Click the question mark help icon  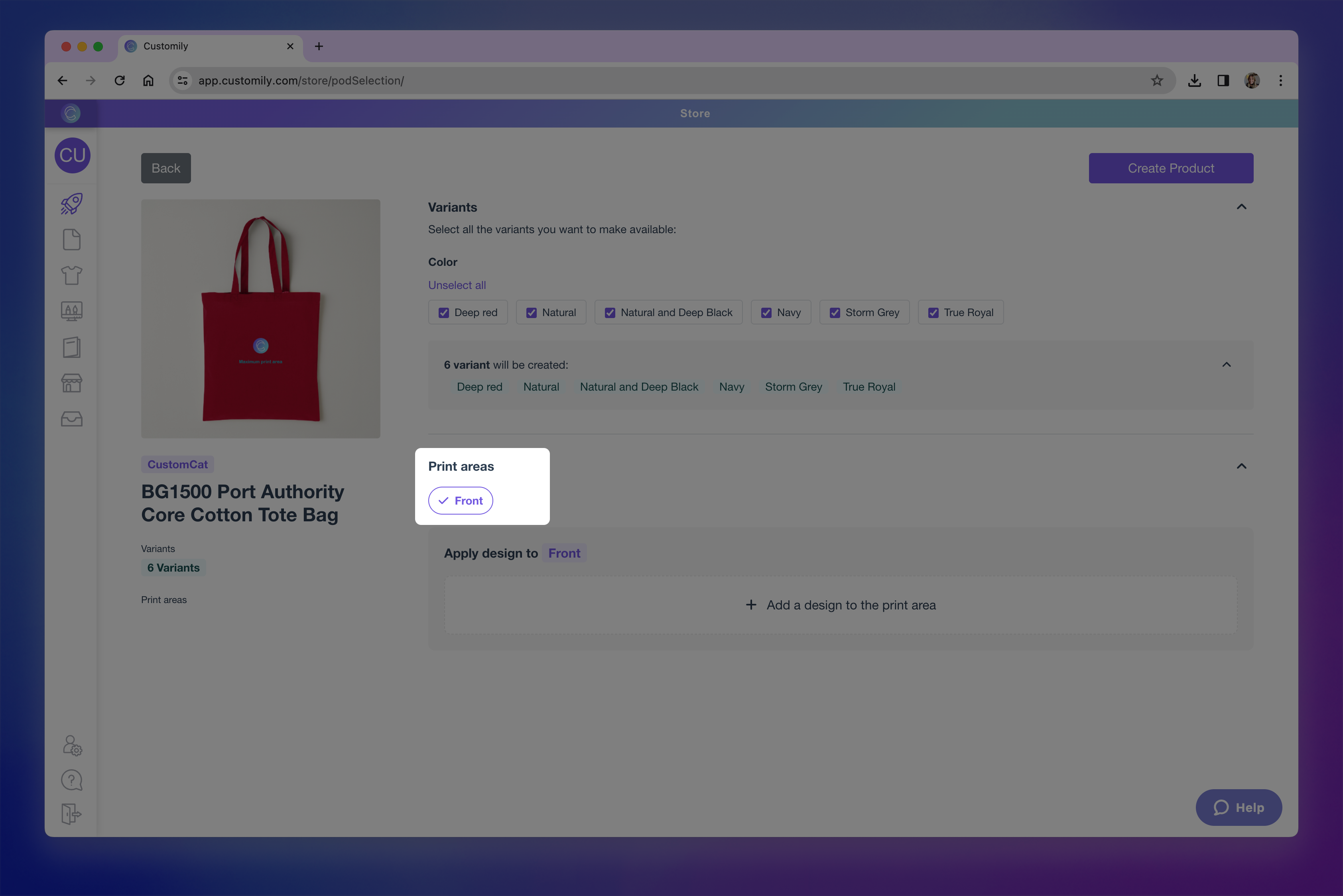coord(71,780)
